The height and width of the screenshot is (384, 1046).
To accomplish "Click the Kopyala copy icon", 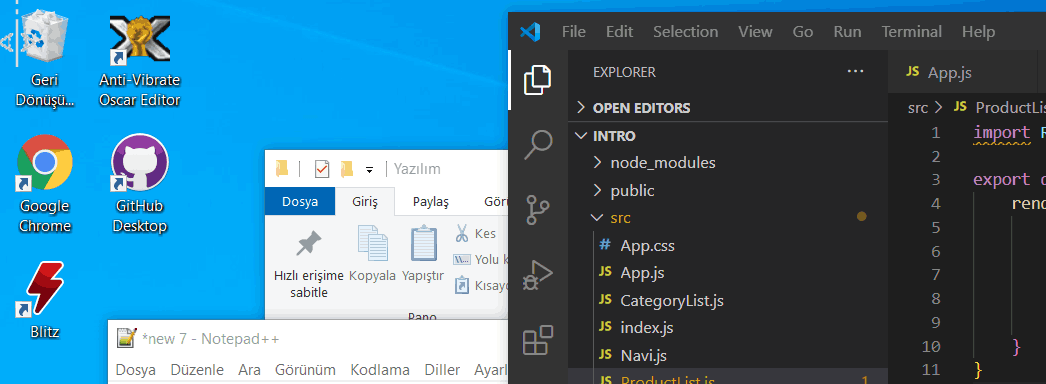I will click(372, 243).
